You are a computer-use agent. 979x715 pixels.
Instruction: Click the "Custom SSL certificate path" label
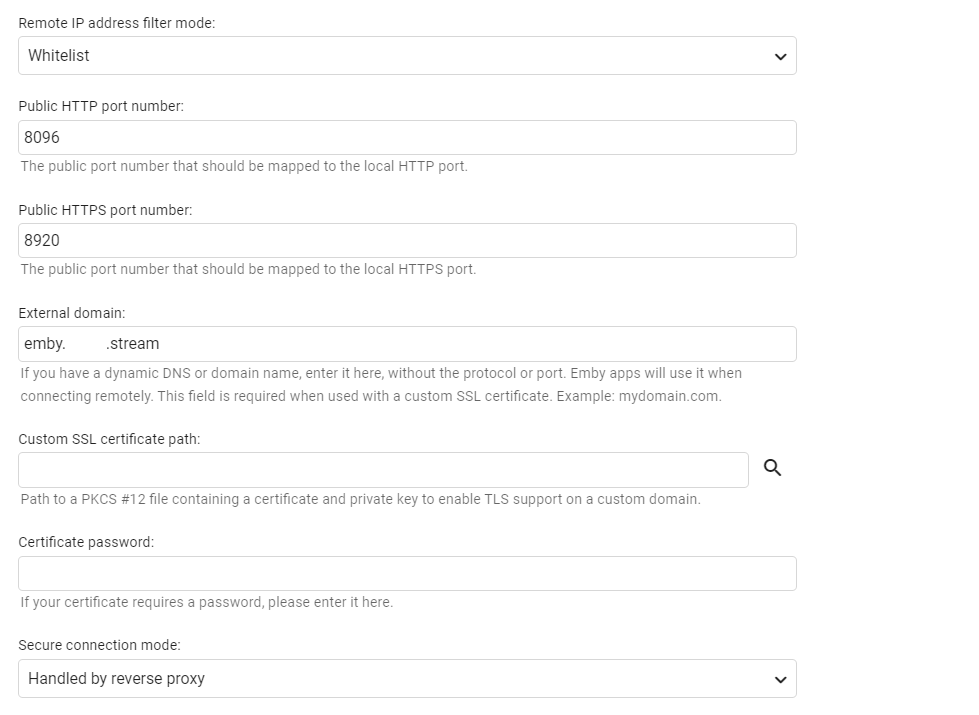(109, 439)
